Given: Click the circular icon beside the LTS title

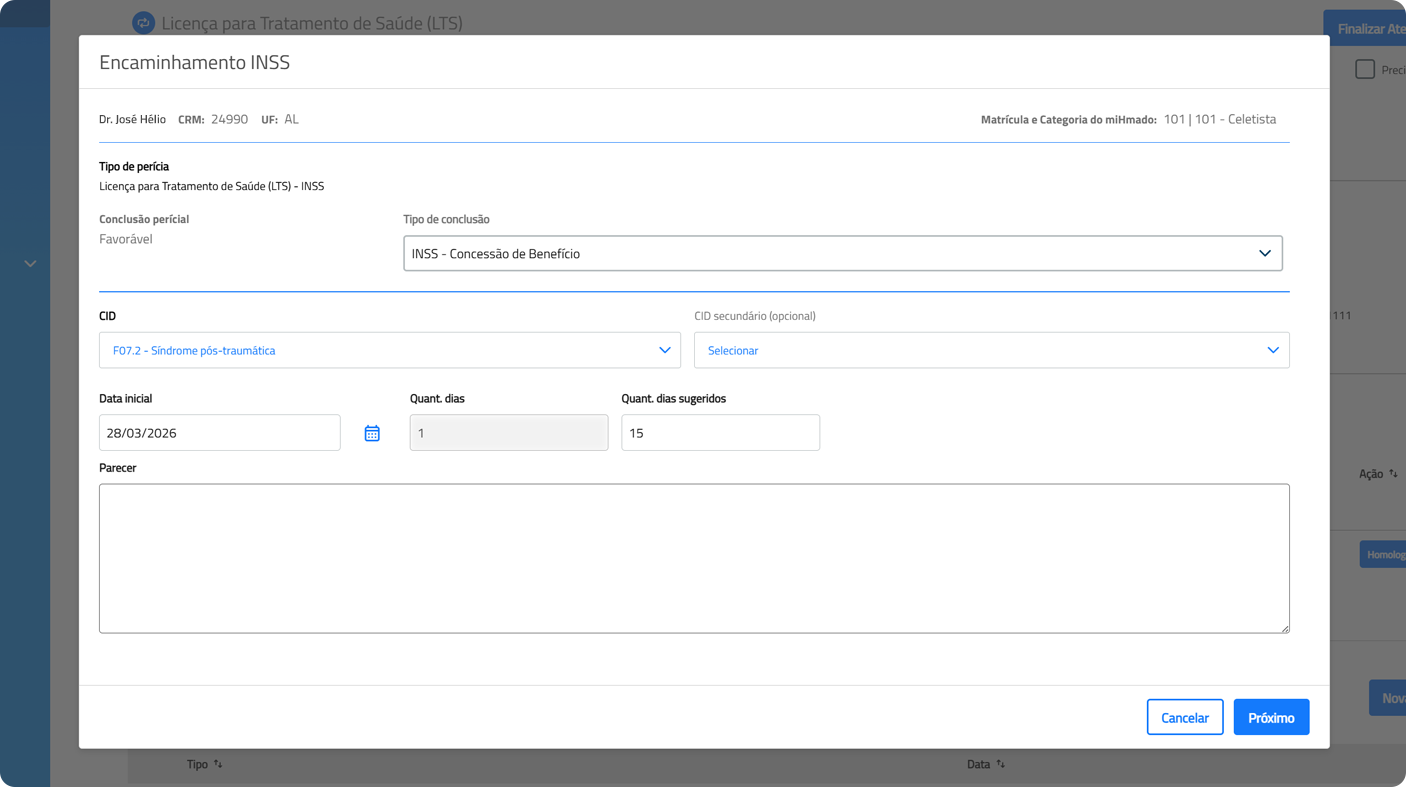Looking at the screenshot, I should tap(143, 23).
